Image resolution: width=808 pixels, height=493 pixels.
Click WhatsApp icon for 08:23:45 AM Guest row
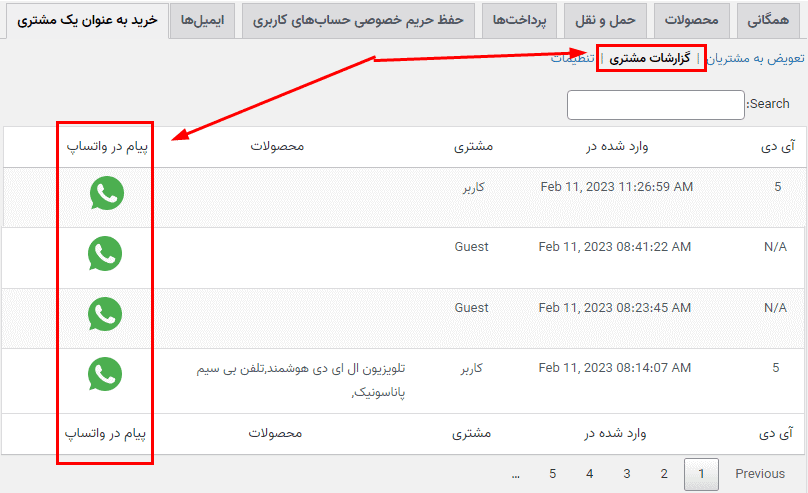[105, 314]
